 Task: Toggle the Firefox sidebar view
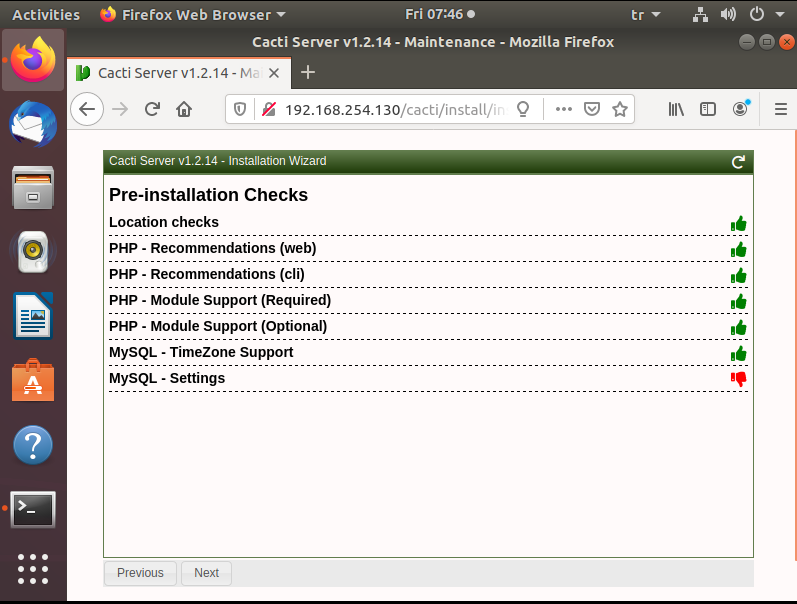coord(708,109)
